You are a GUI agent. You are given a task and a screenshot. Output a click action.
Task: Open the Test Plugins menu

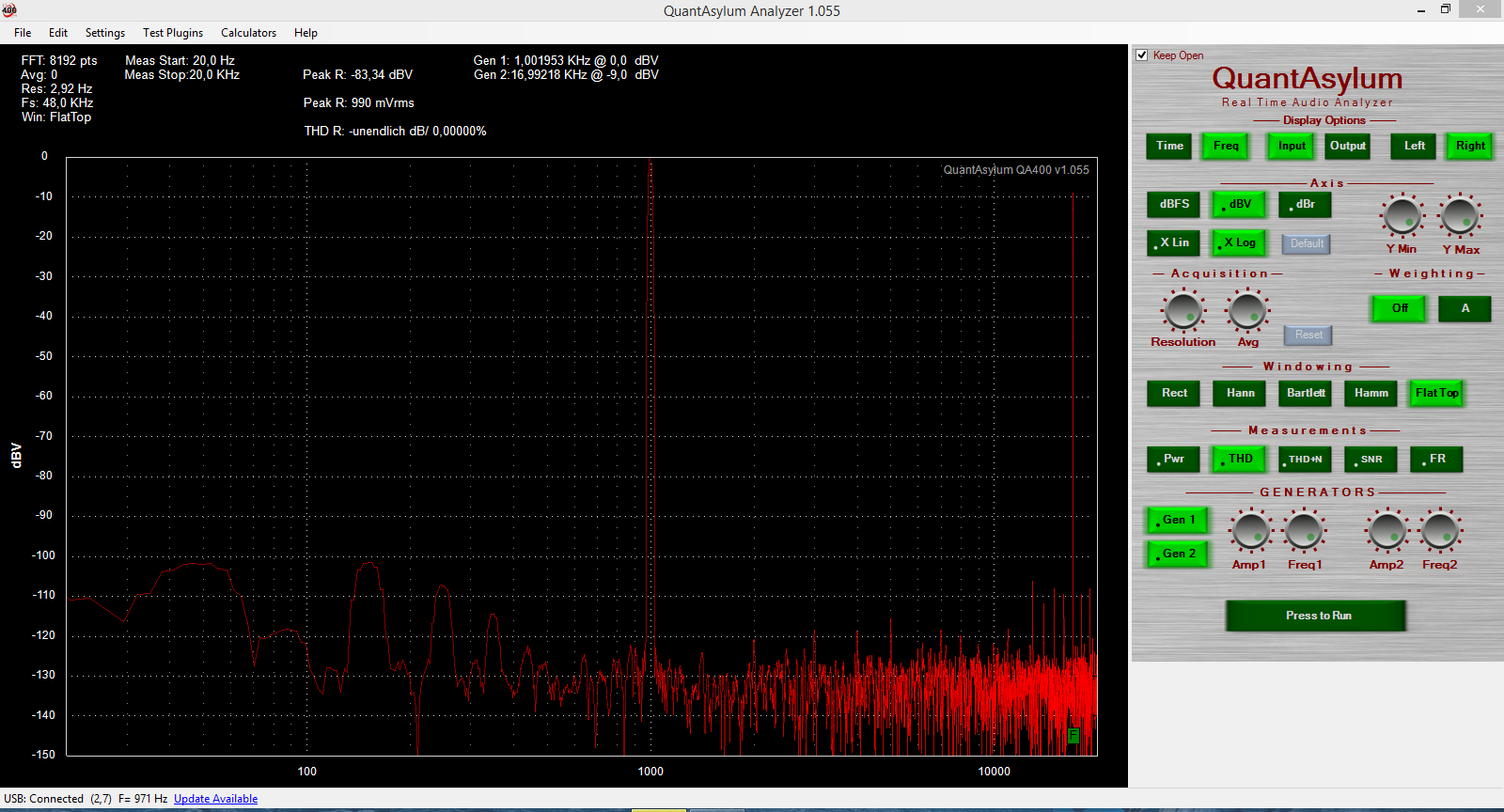point(173,33)
